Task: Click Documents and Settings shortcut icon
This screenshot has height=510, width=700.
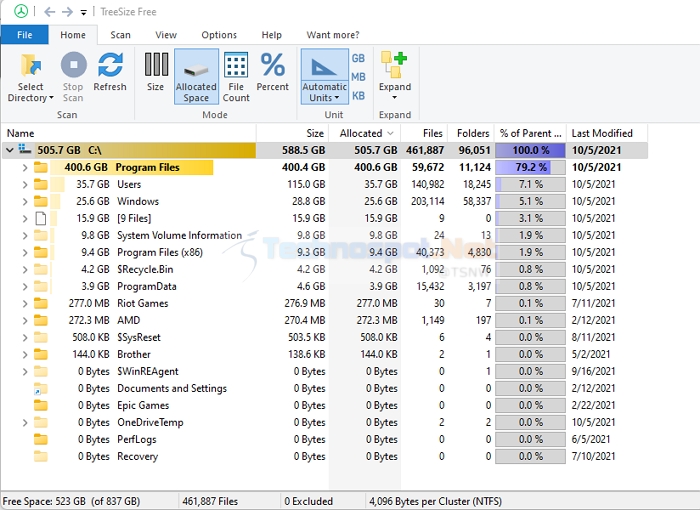Action: click(x=41, y=389)
